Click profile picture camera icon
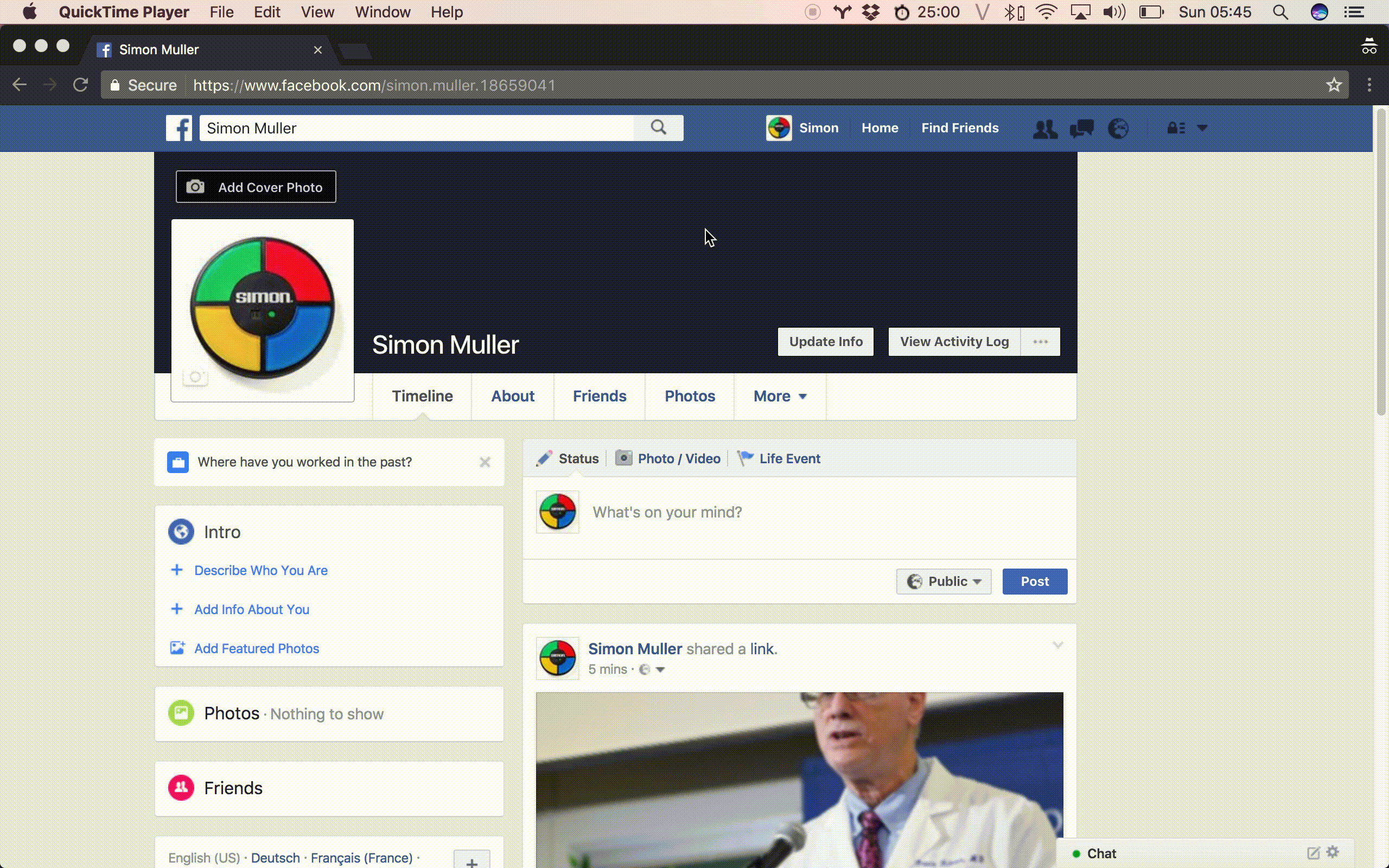 (x=195, y=377)
